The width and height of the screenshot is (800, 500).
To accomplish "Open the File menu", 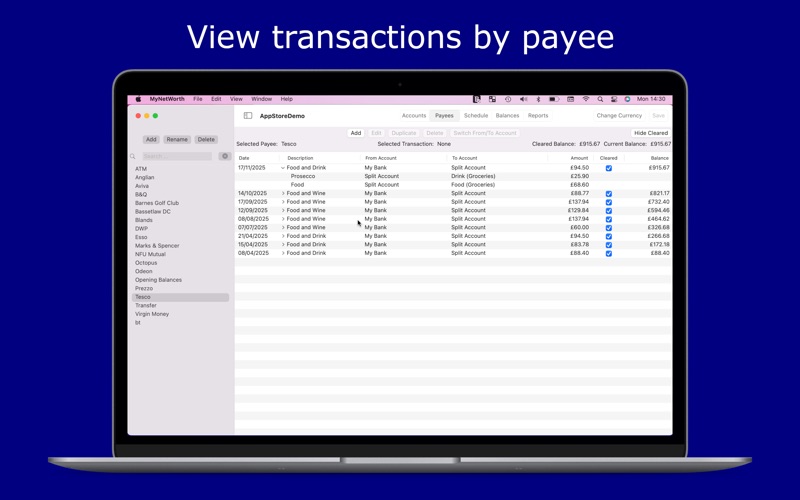I will coord(197,99).
